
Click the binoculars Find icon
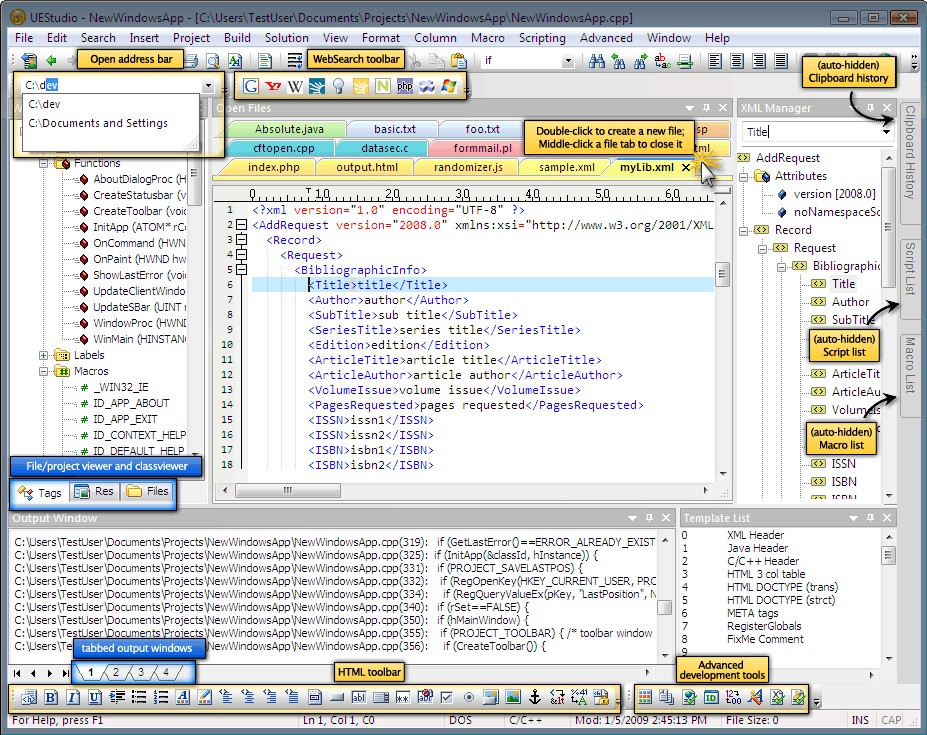pyautogui.click(x=597, y=60)
